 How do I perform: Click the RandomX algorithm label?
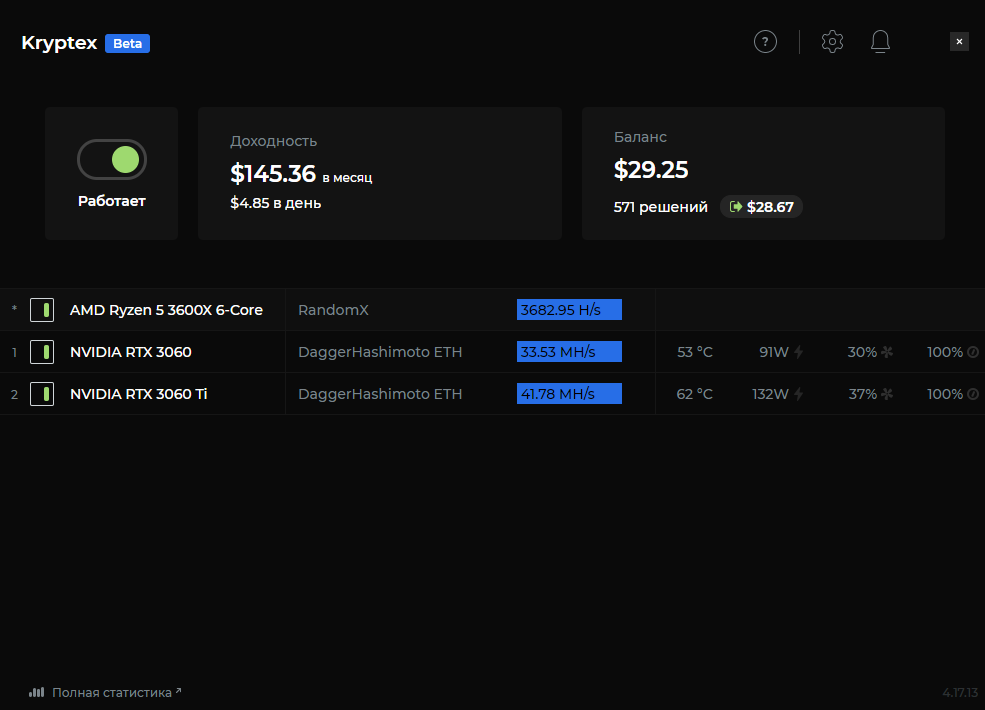333,310
